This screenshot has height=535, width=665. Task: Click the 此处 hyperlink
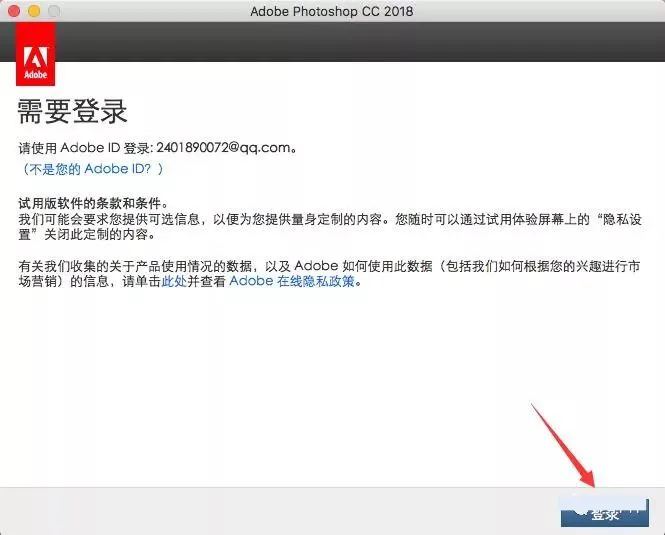[174, 281]
